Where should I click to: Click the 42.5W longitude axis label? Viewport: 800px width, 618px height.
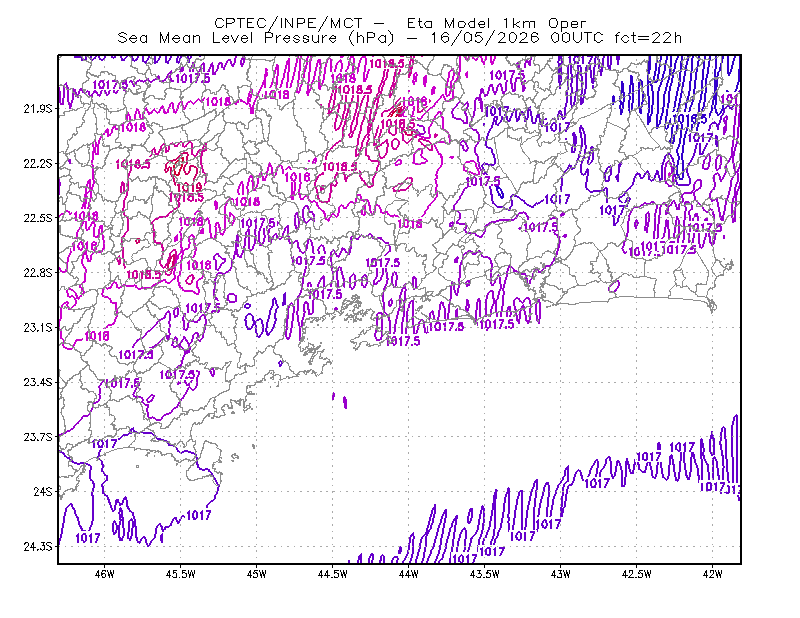637,574
